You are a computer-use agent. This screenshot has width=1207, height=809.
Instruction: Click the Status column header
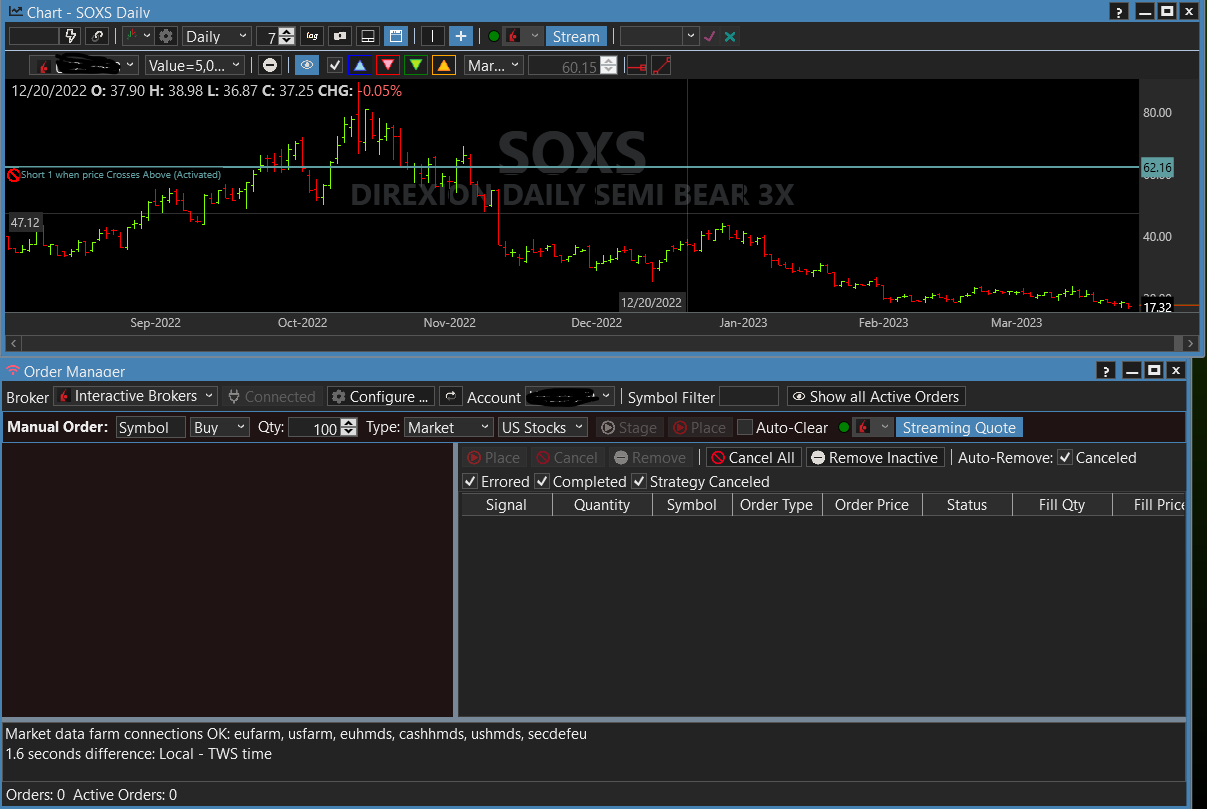(966, 505)
